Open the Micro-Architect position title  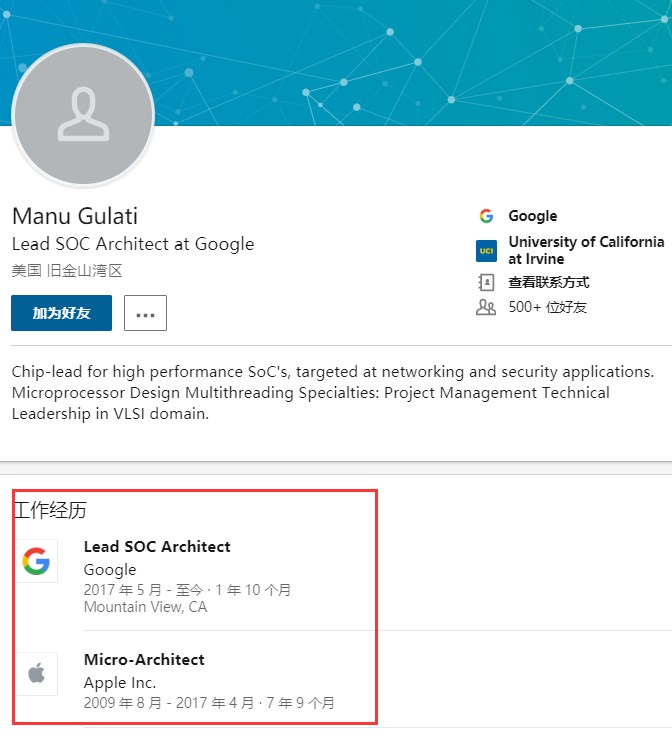pyautogui.click(x=144, y=660)
